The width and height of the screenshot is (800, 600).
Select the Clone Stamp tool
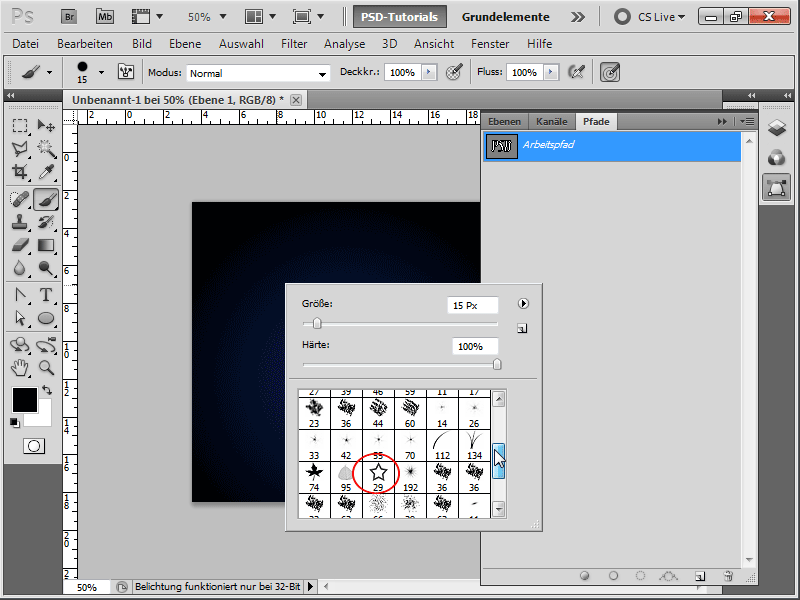(x=20, y=222)
